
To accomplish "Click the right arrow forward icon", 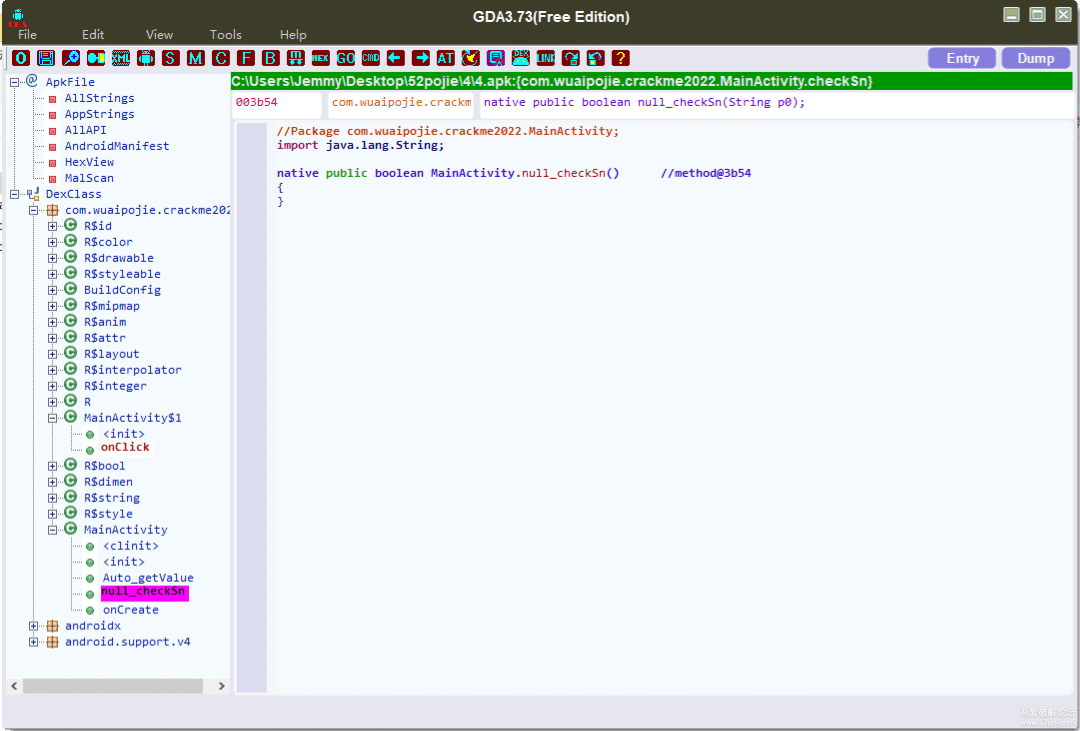I will (421, 58).
